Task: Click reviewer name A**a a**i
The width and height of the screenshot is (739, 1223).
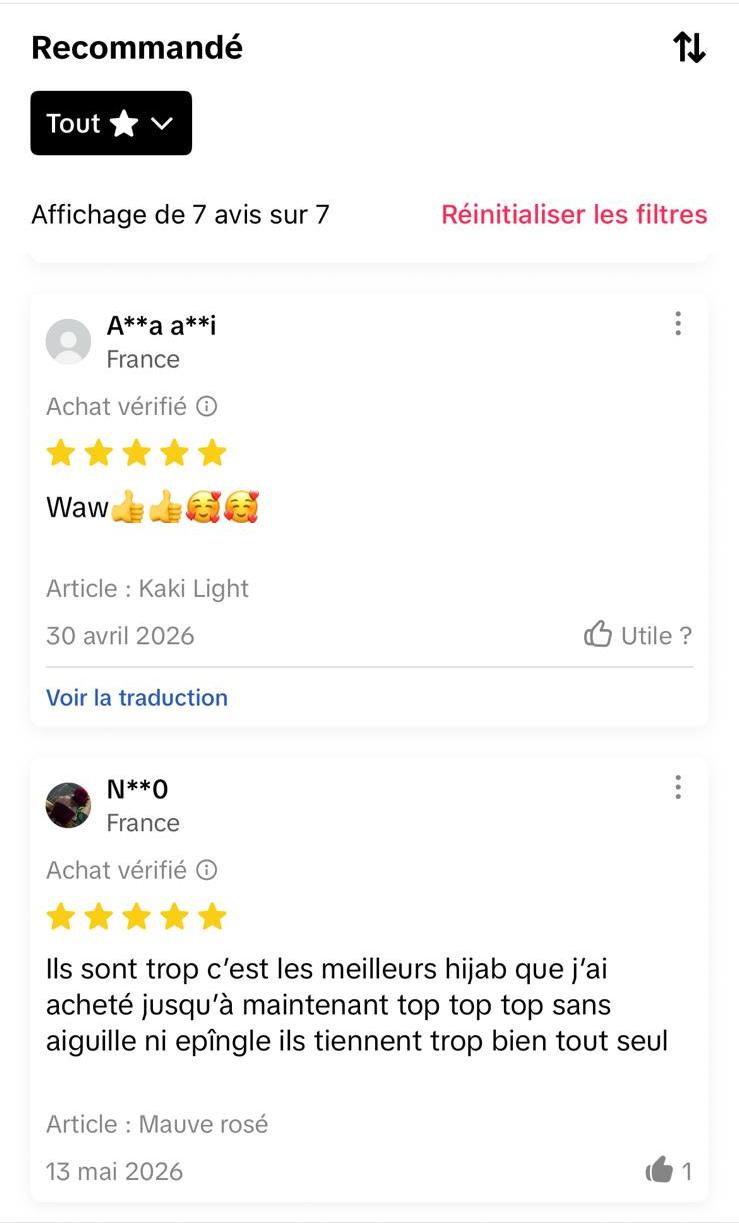Action: (x=162, y=325)
